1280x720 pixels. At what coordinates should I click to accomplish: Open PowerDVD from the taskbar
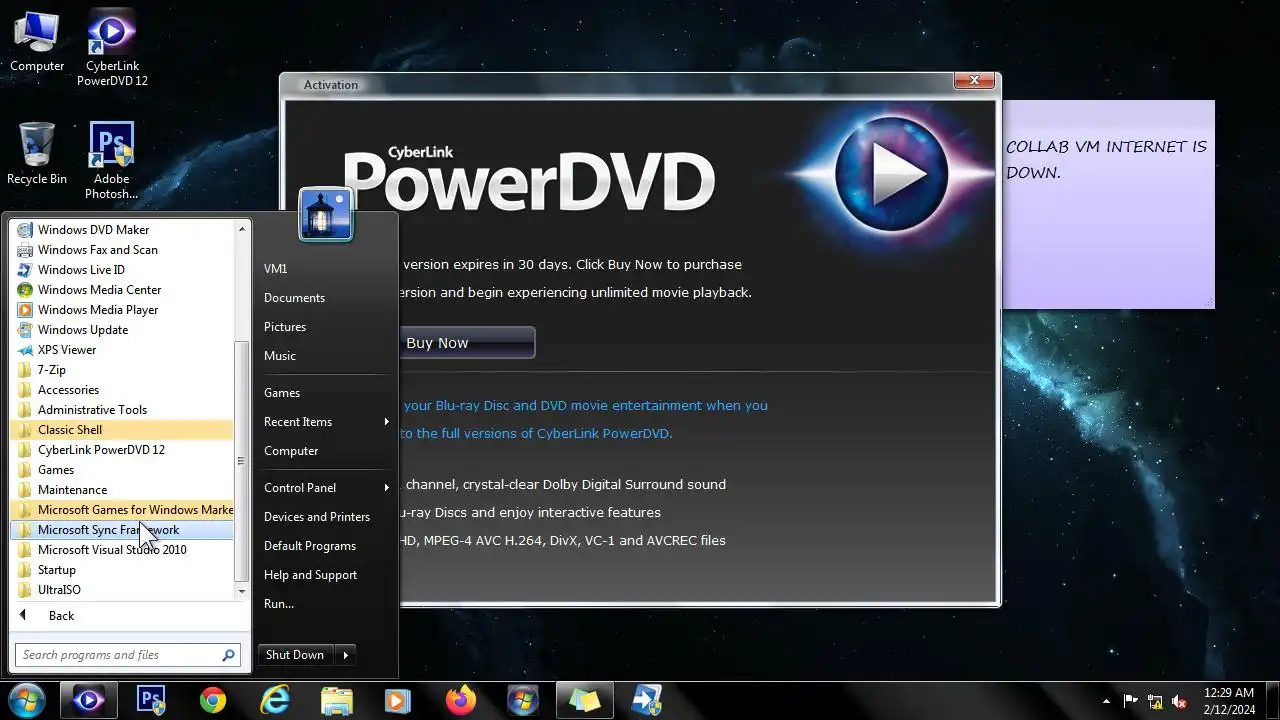(88, 700)
